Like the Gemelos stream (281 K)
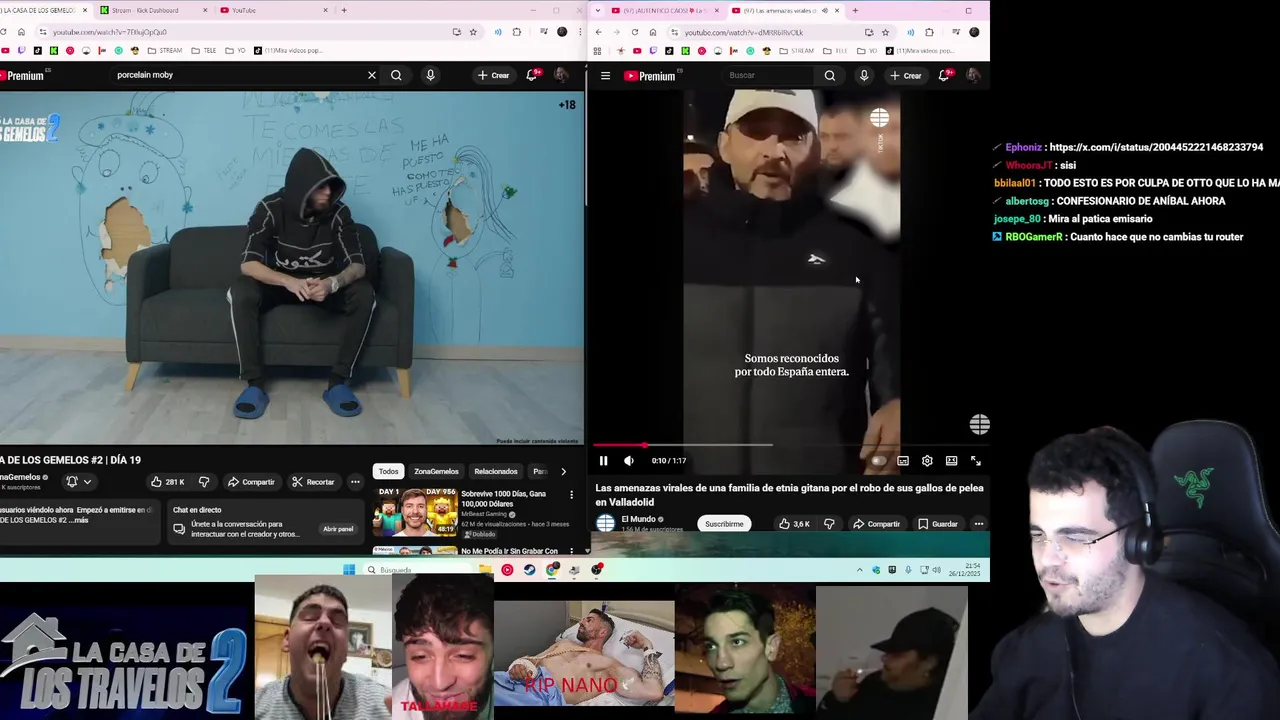 [x=168, y=482]
